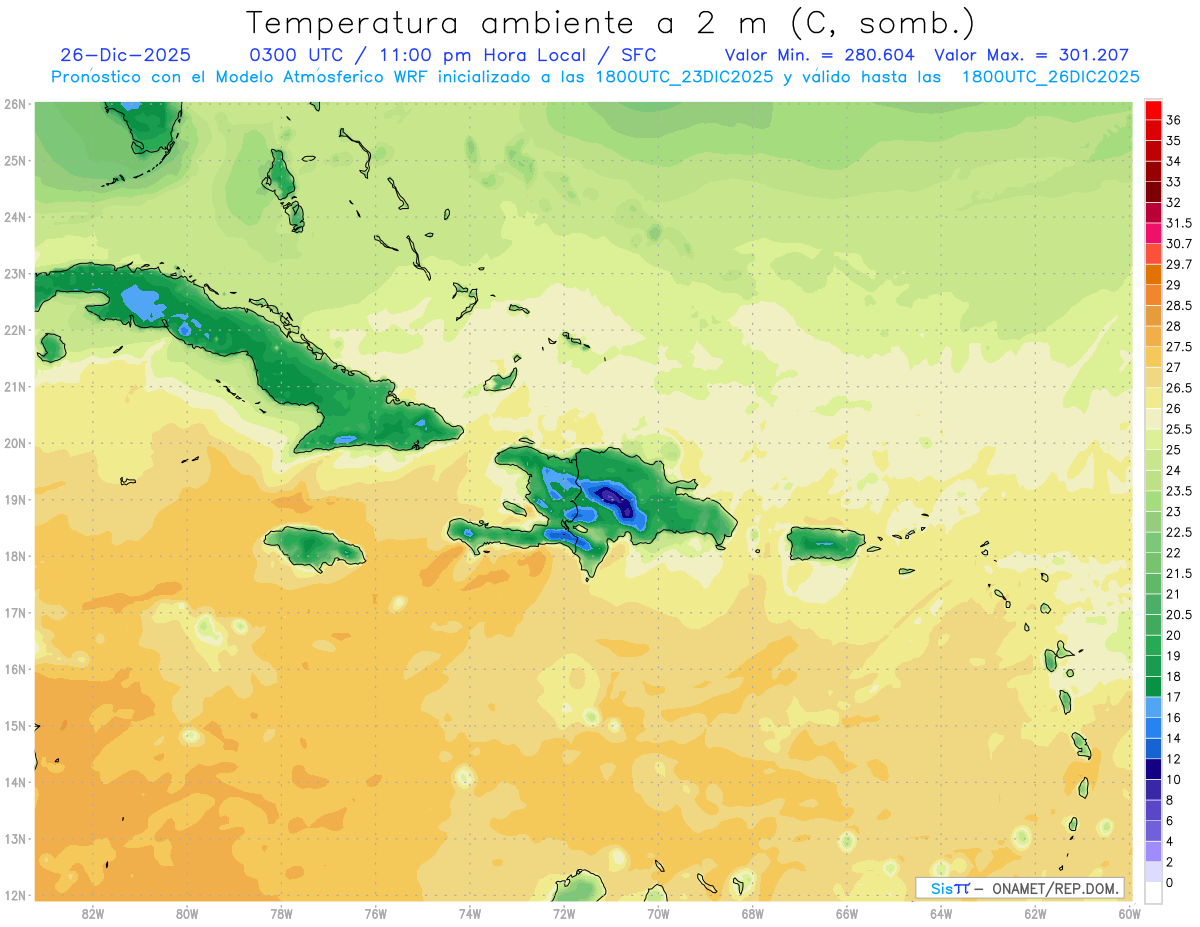
Task: Click the '20N' latitude label
Action: pyautogui.click(x=14, y=443)
